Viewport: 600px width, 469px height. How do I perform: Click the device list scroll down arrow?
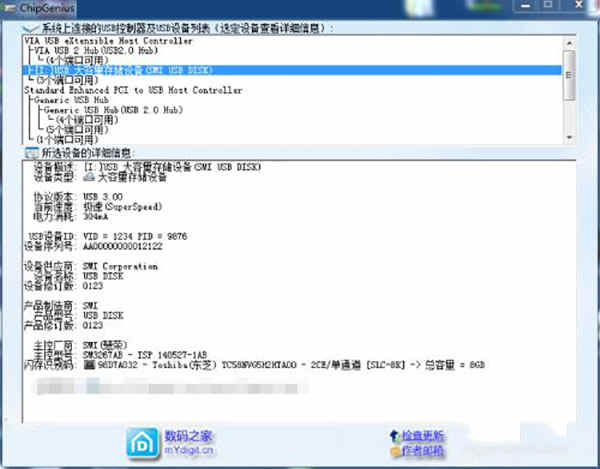point(569,137)
